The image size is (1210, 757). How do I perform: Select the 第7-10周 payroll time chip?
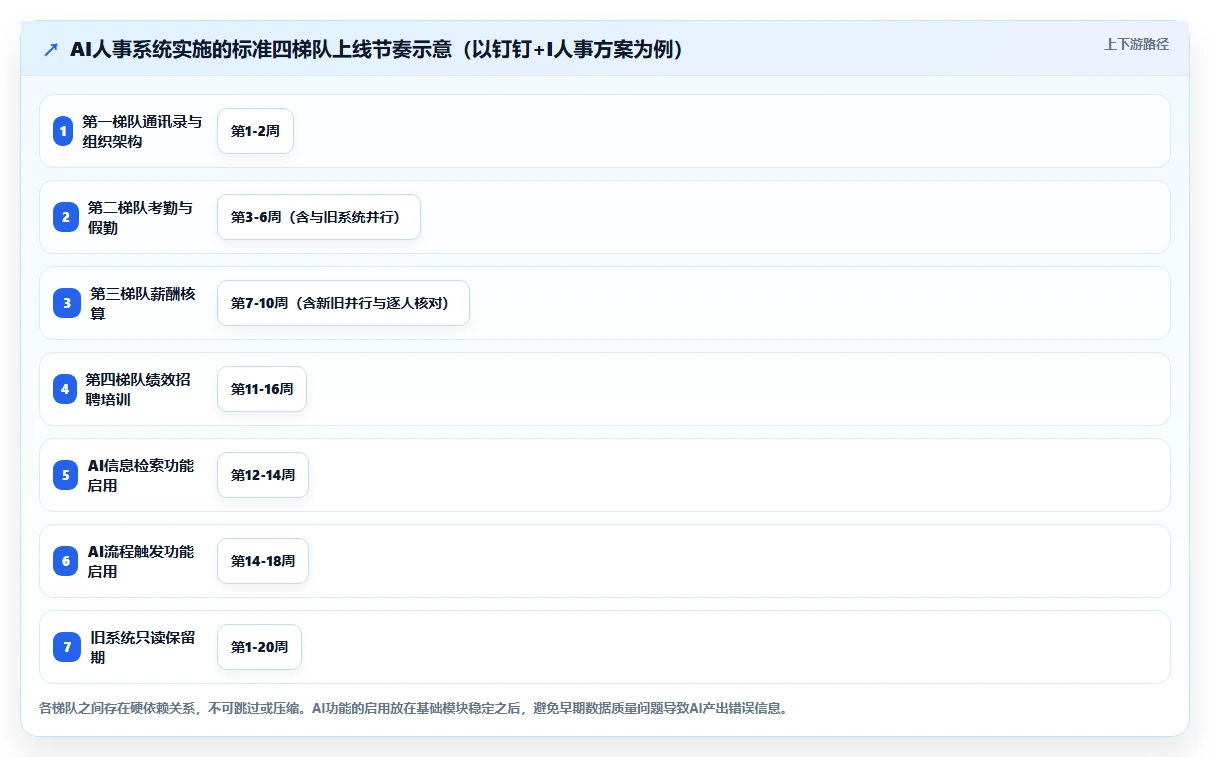[x=343, y=303]
